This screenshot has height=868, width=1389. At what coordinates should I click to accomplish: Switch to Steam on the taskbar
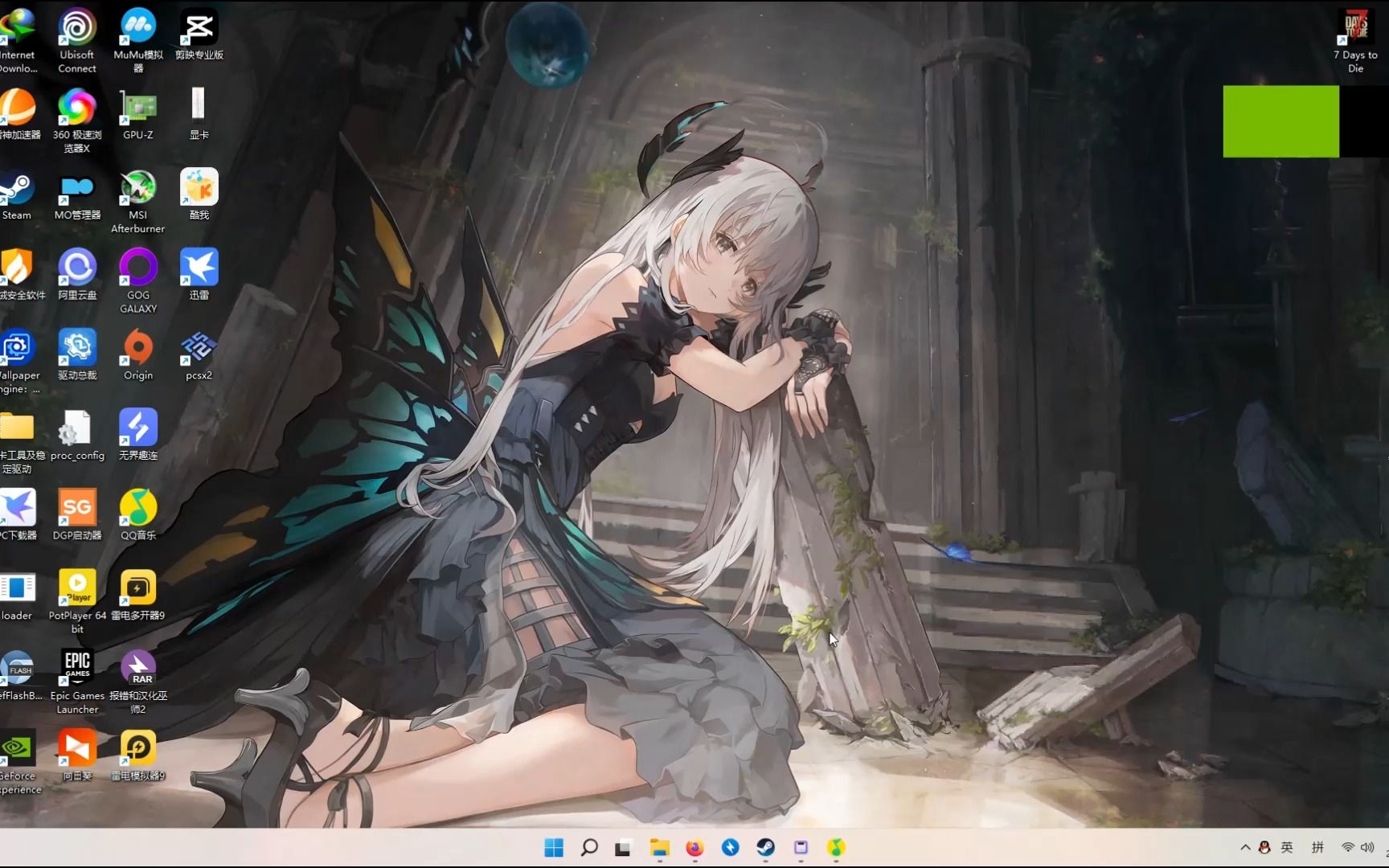click(x=765, y=848)
